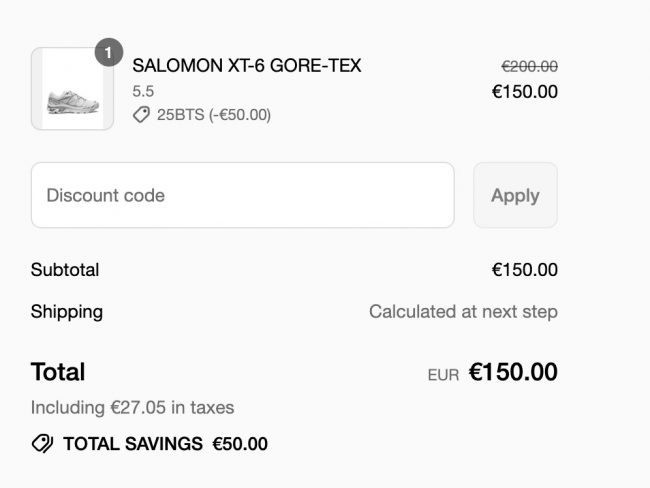Click the discount tag icon beside 25BTS
650x488 pixels.
pyautogui.click(x=141, y=114)
